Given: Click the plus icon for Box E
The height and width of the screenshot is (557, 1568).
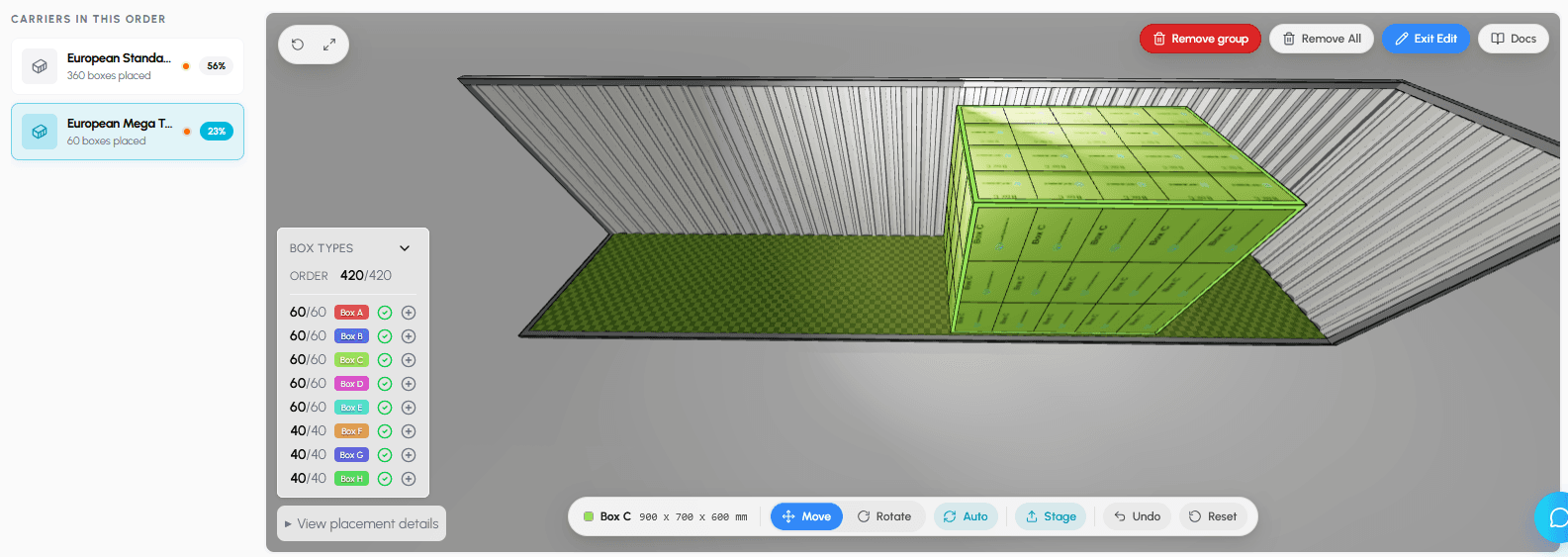Looking at the screenshot, I should click(x=409, y=408).
